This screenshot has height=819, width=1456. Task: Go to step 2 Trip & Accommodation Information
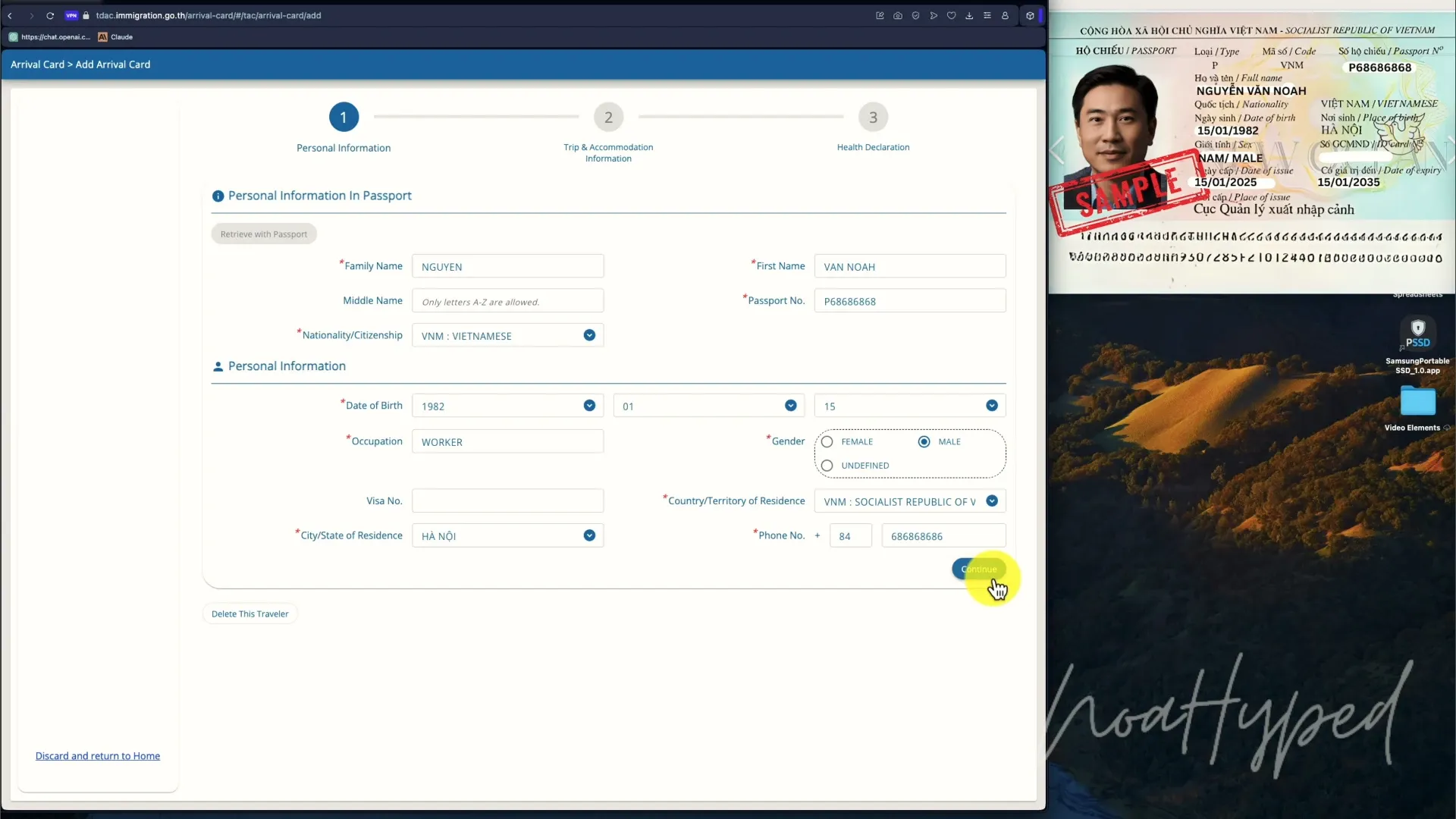[x=608, y=118]
